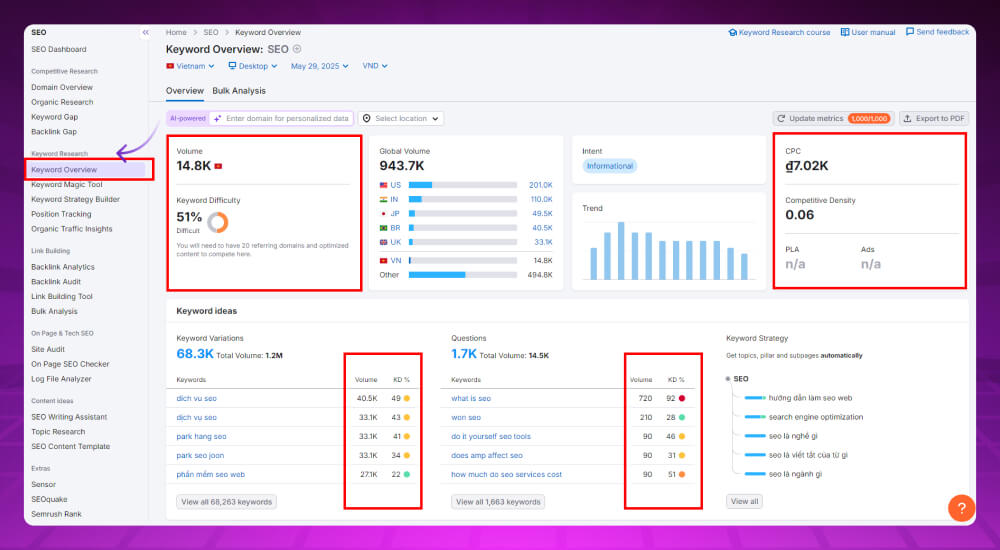
Task: Click the Keyword Difficulty donut chart
Action: [217, 222]
